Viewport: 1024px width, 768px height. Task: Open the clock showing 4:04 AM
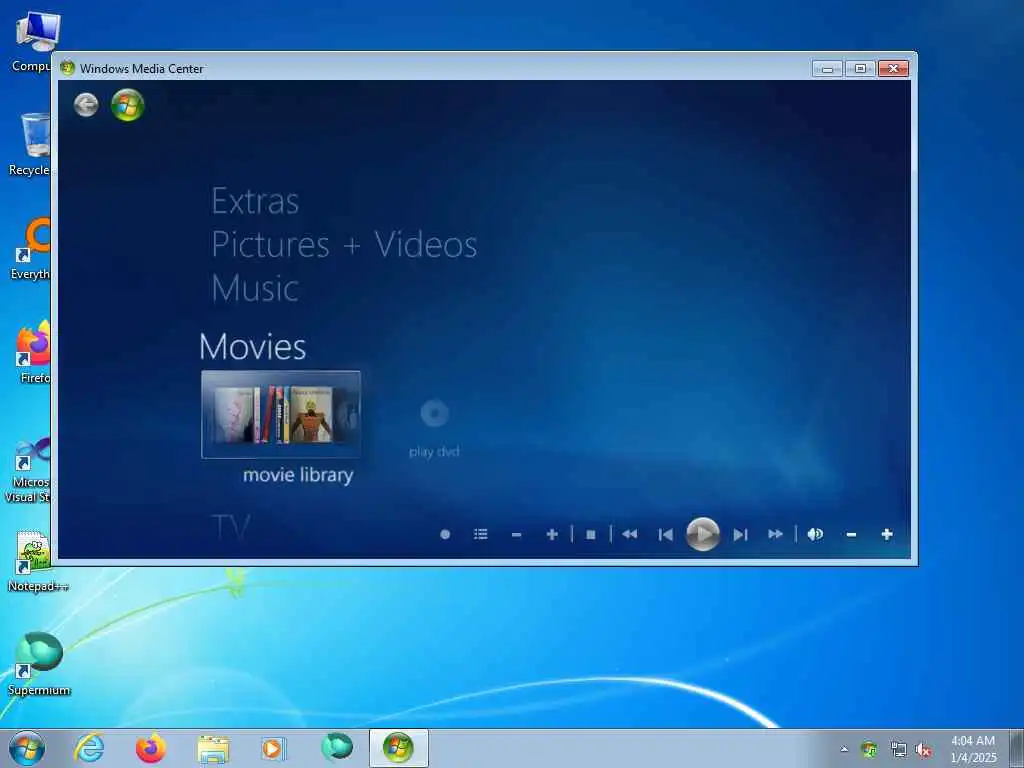click(973, 749)
